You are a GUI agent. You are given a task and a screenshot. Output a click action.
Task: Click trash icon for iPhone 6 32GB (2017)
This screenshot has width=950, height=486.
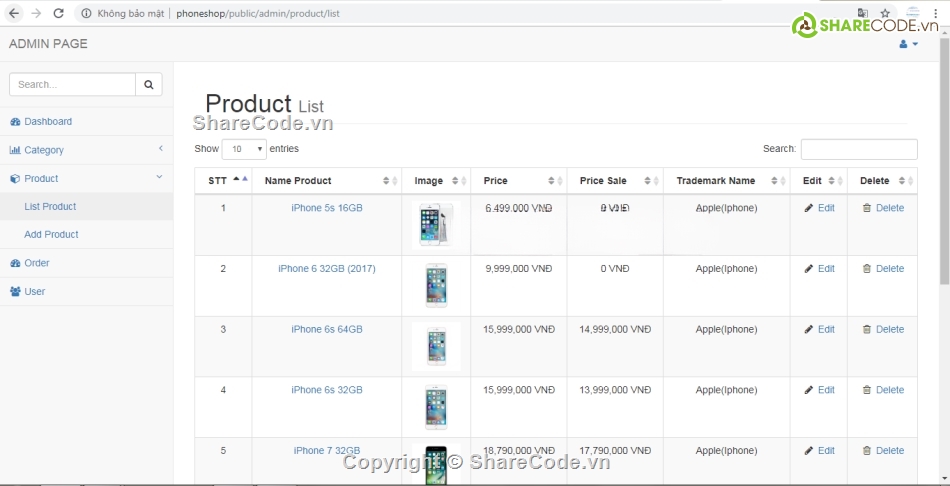866,268
